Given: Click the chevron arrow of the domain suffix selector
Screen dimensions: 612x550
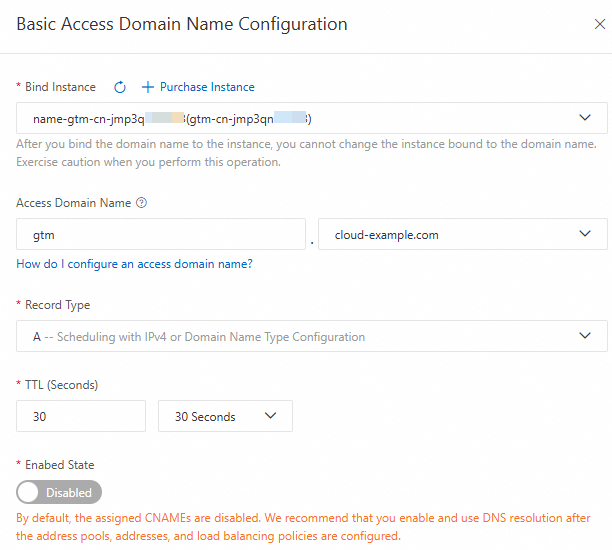Looking at the screenshot, I should click(585, 235).
